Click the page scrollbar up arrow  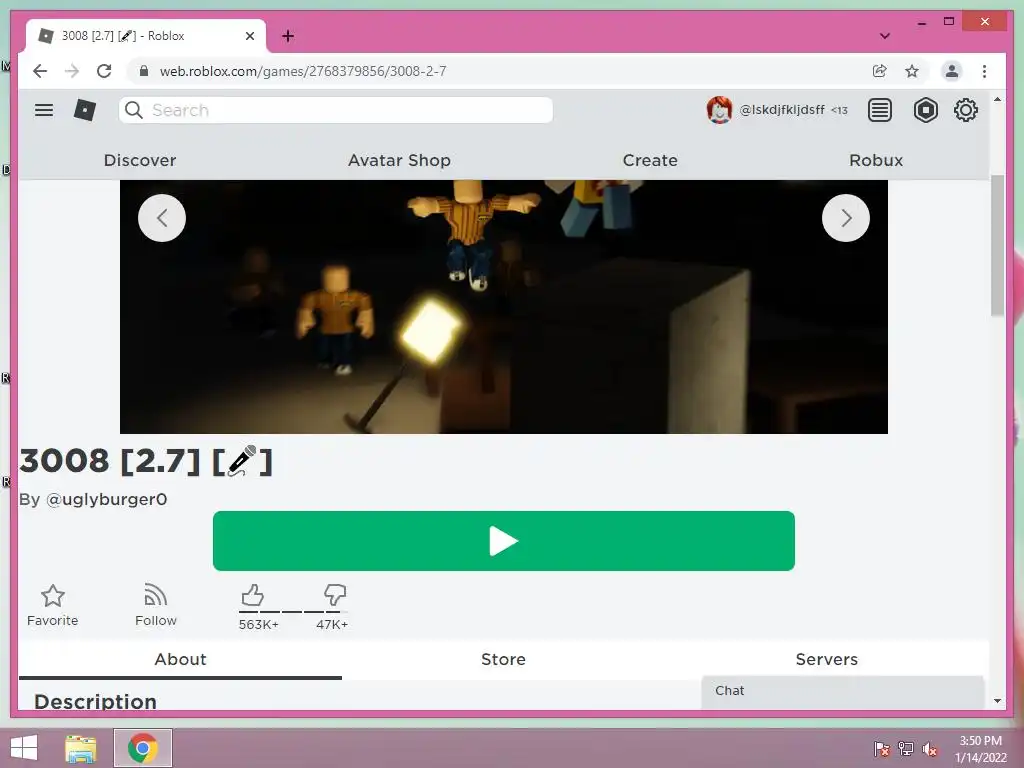pyautogui.click(x=997, y=99)
